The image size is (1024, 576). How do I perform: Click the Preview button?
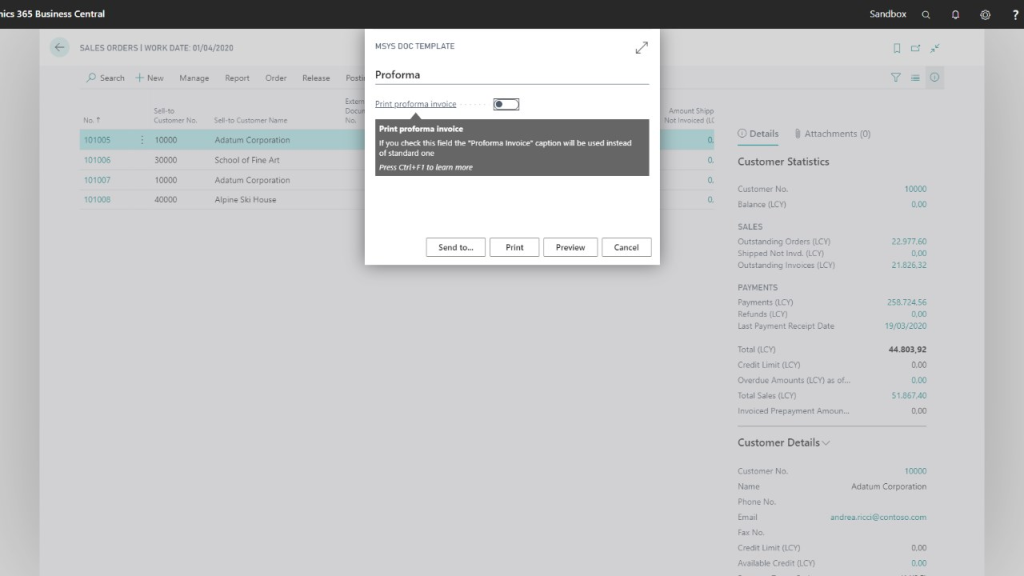tap(570, 247)
